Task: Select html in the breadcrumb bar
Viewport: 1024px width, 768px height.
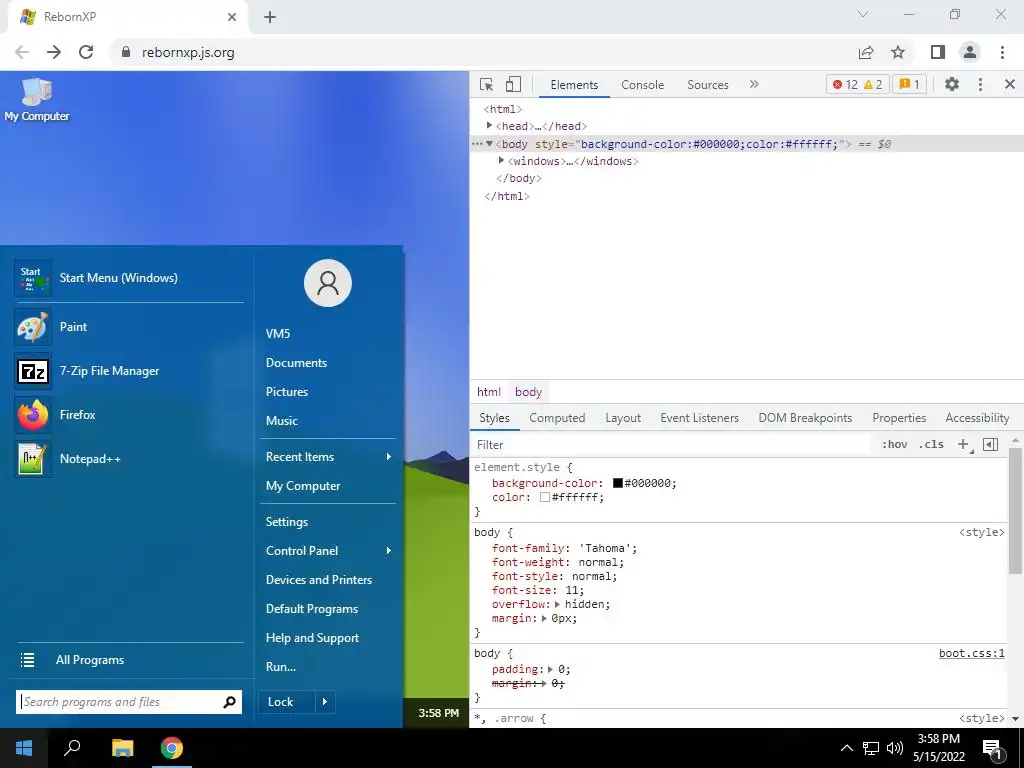Action: [488, 392]
